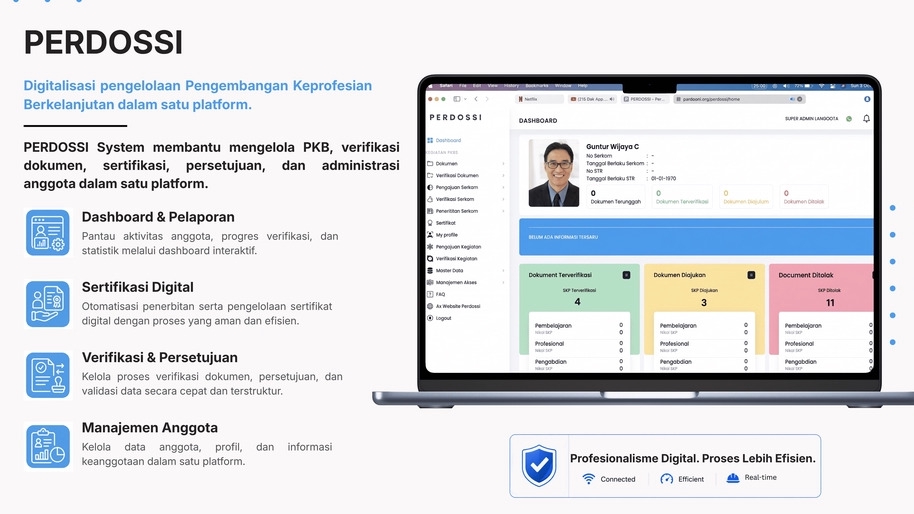The width and height of the screenshot is (914, 514).
Task: Click the Dokumen Terunggah stat card
Action: point(615,197)
